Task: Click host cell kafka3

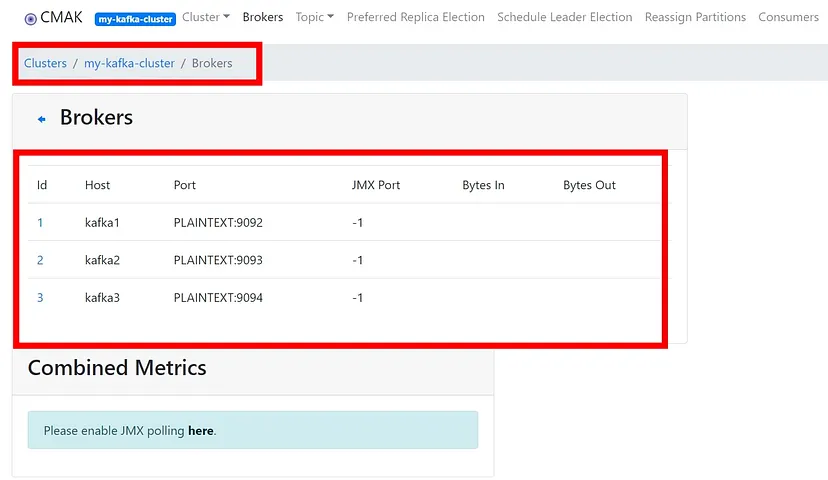Action: 102,298
